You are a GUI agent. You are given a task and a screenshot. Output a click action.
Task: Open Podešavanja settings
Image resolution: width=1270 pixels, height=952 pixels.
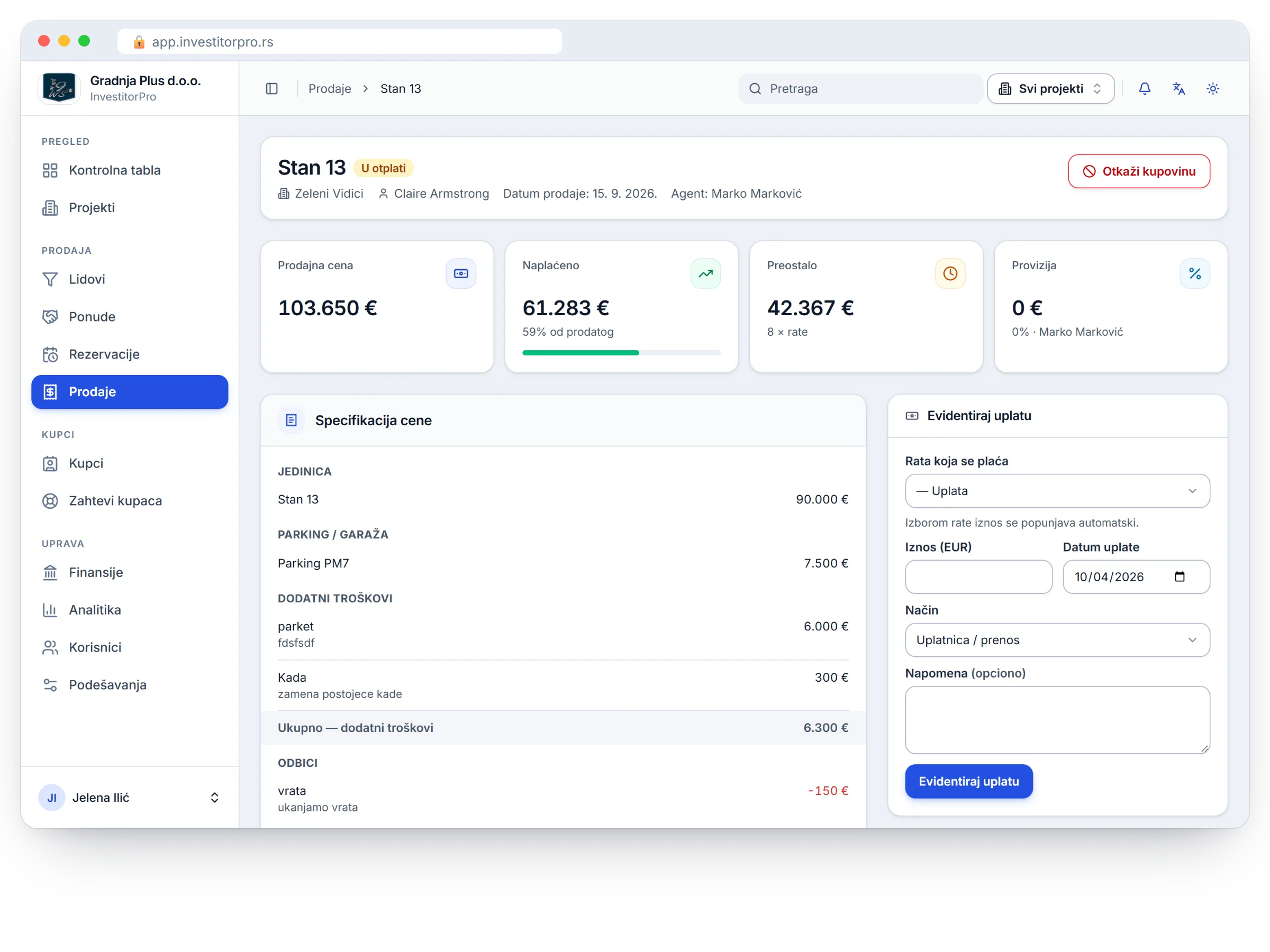tap(130, 684)
